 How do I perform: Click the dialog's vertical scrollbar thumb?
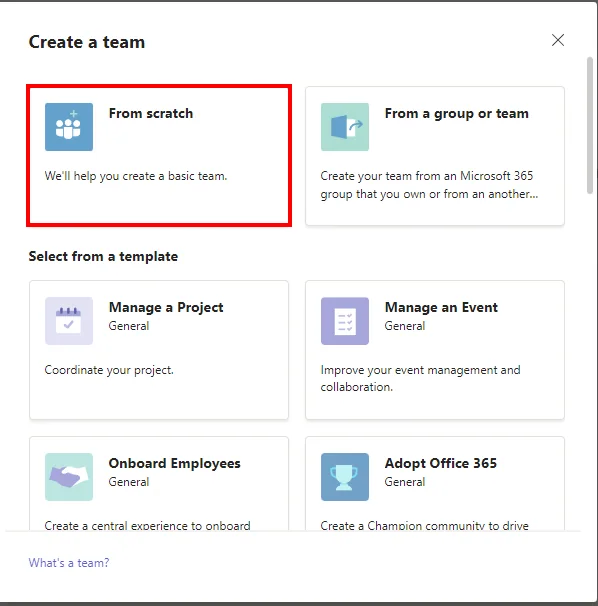589,125
